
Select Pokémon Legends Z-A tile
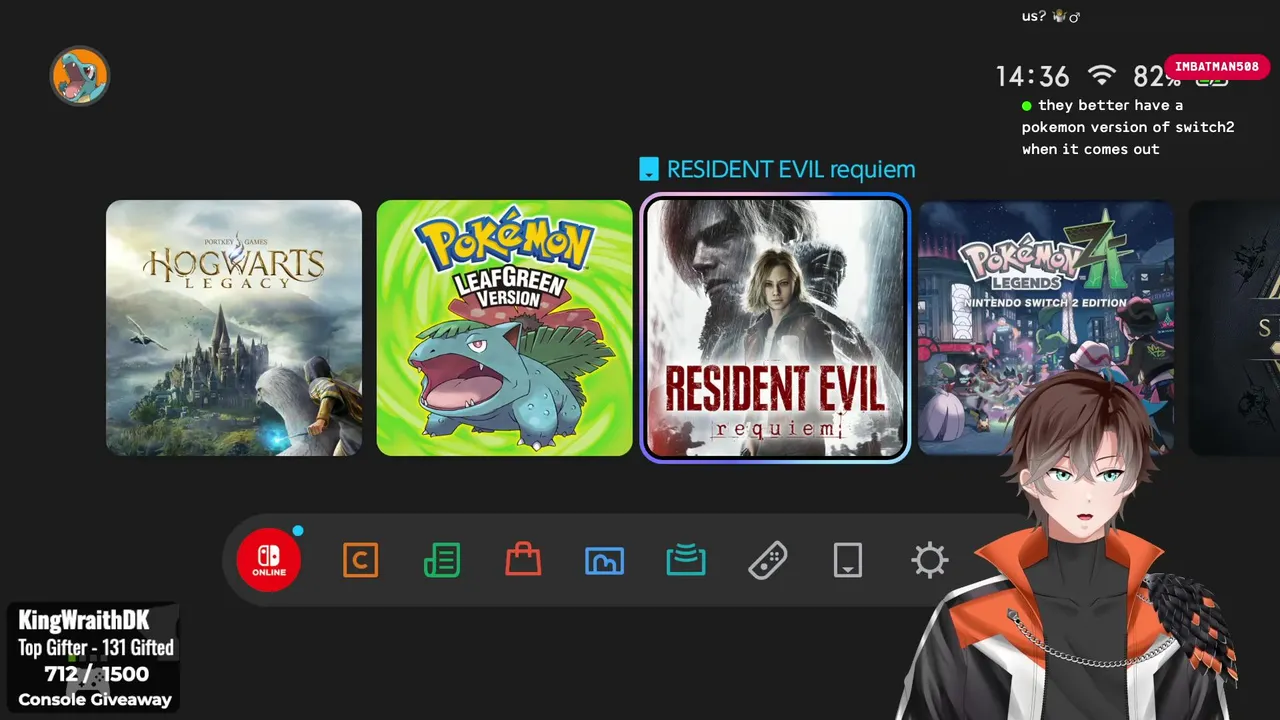pos(1046,328)
